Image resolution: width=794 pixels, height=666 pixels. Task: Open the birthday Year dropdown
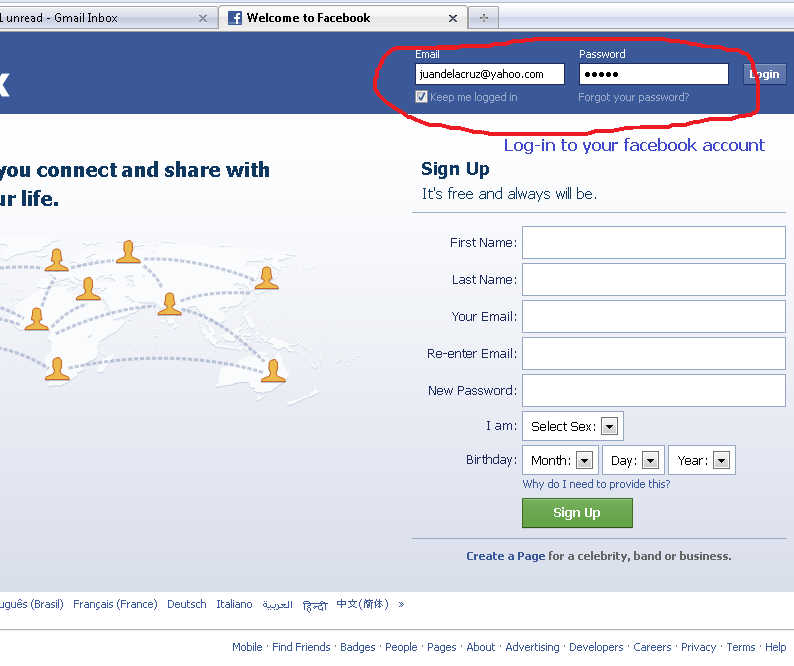click(x=702, y=460)
